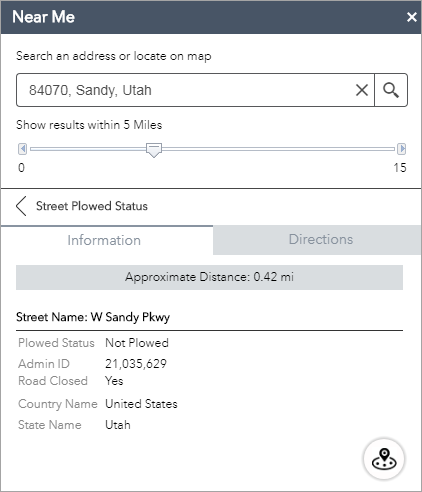Select the Admin ID value 21,035,629
The width and height of the screenshot is (422, 492).
coord(136,364)
